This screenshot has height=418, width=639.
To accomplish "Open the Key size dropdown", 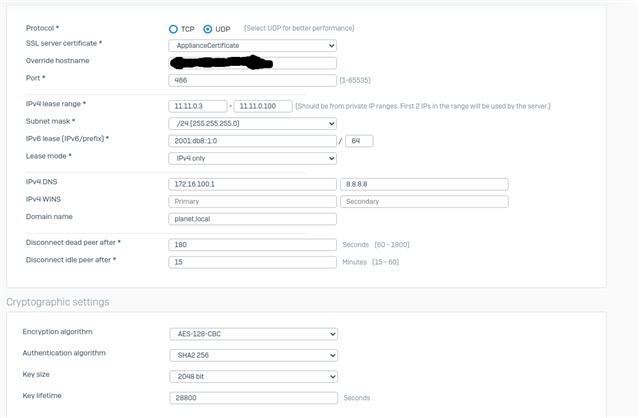I will (x=253, y=376).
